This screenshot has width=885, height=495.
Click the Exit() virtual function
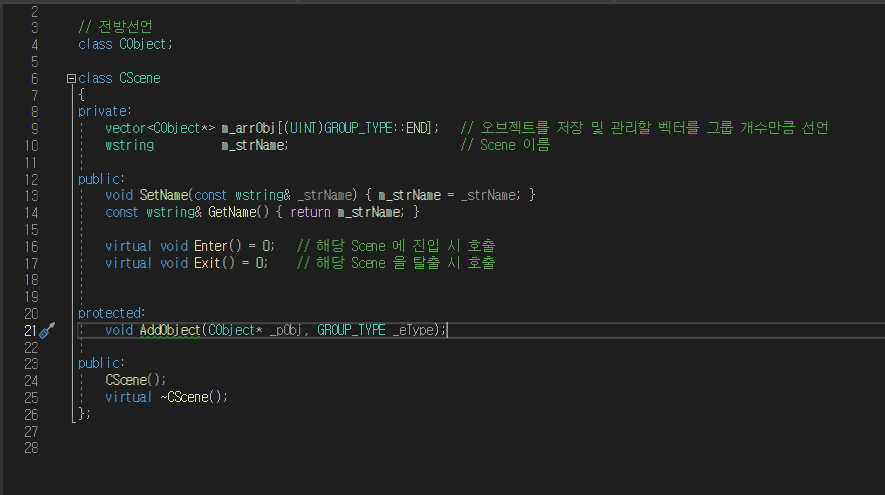pyautogui.click(x=214, y=263)
